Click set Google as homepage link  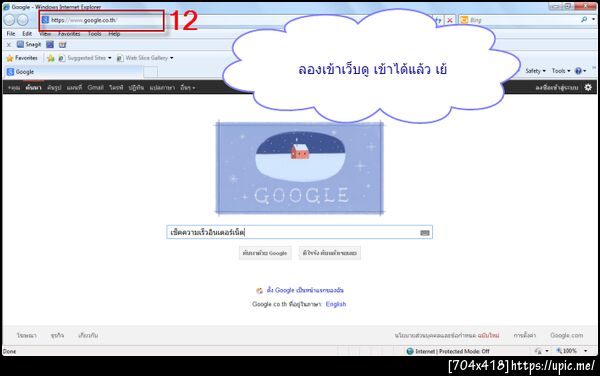pyautogui.click(x=305, y=290)
